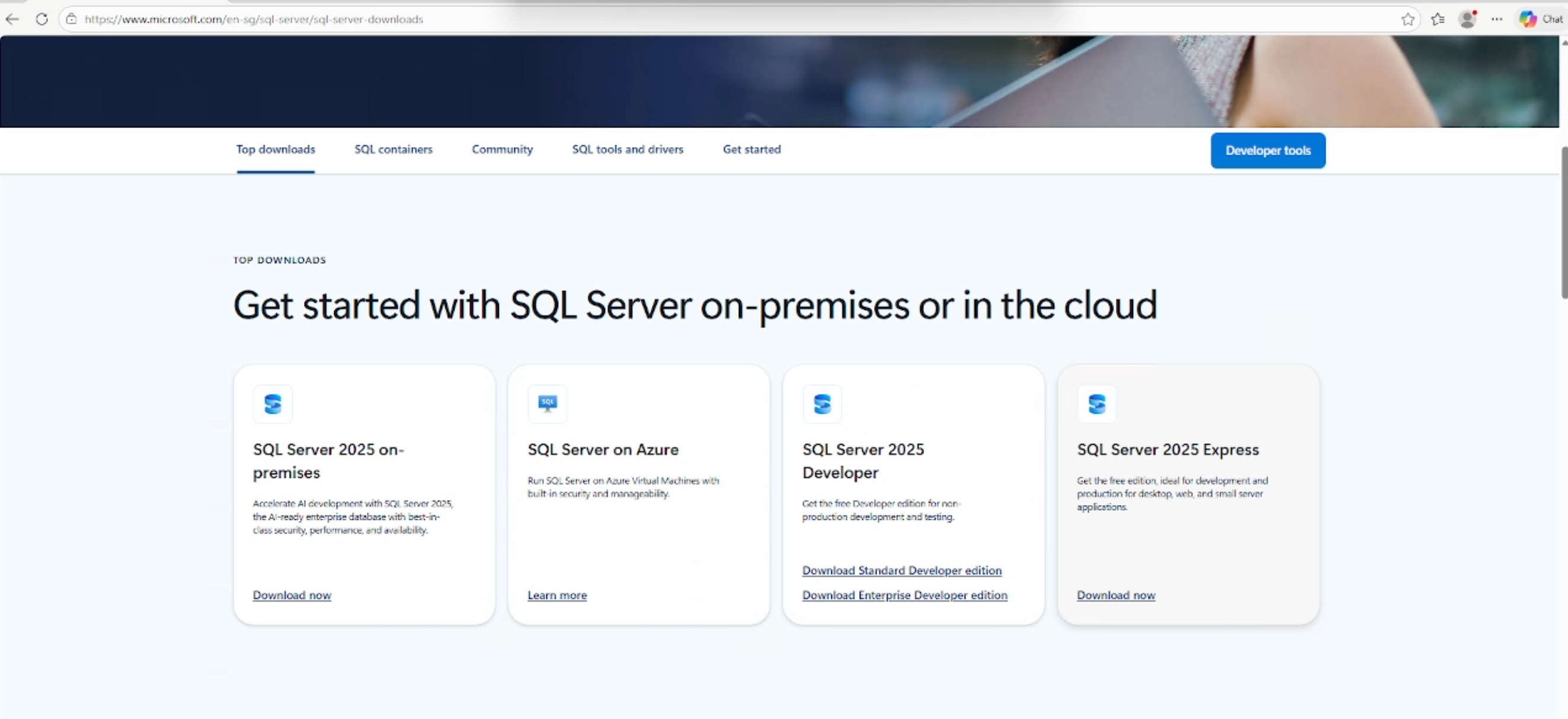
Task: Download Standard Developer edition
Action: (x=901, y=570)
